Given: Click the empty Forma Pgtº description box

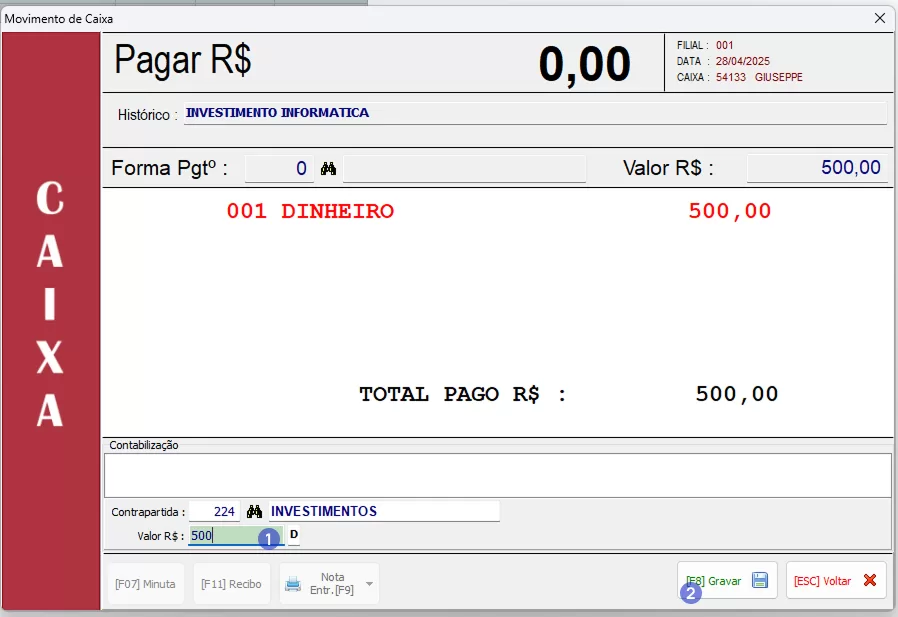Looking at the screenshot, I should [464, 169].
